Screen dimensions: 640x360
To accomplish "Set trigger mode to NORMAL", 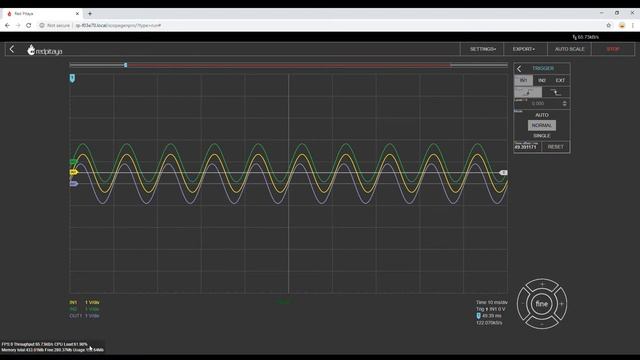I will [x=542, y=125].
